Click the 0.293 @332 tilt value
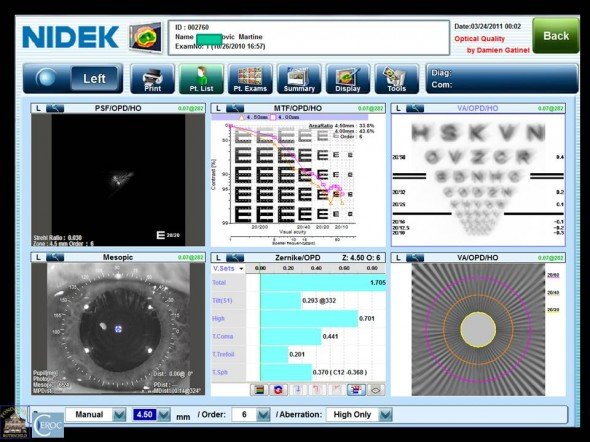Viewport: 590px width, 442px height. 319,301
